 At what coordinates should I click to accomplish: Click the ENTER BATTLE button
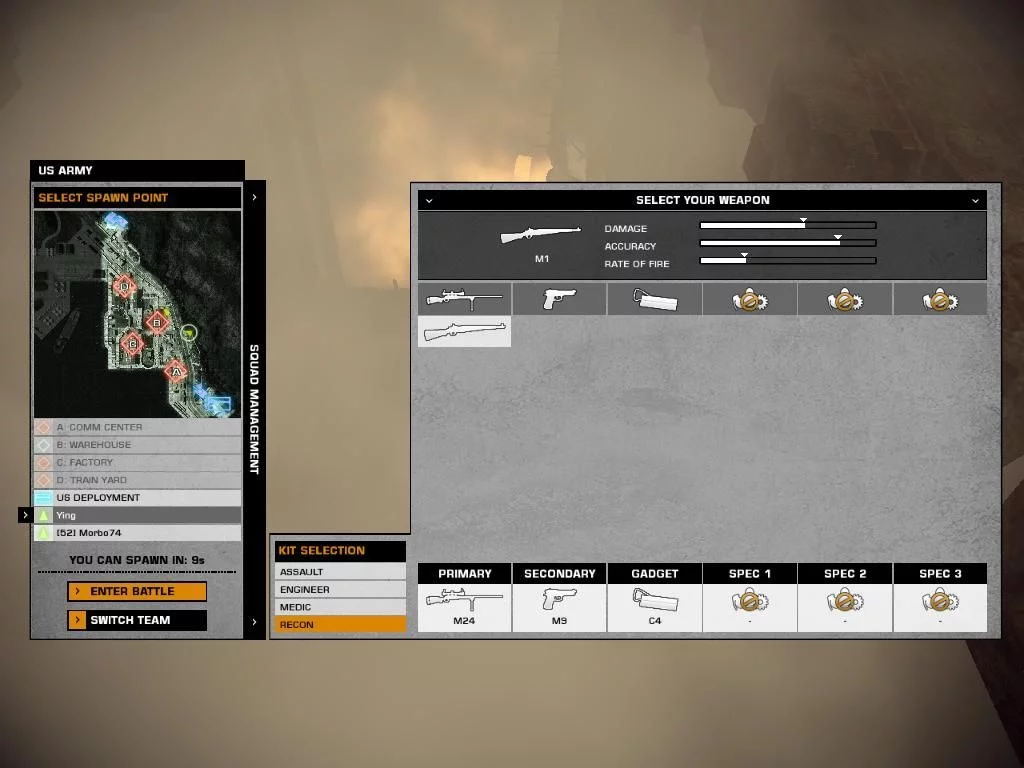[x=137, y=591]
